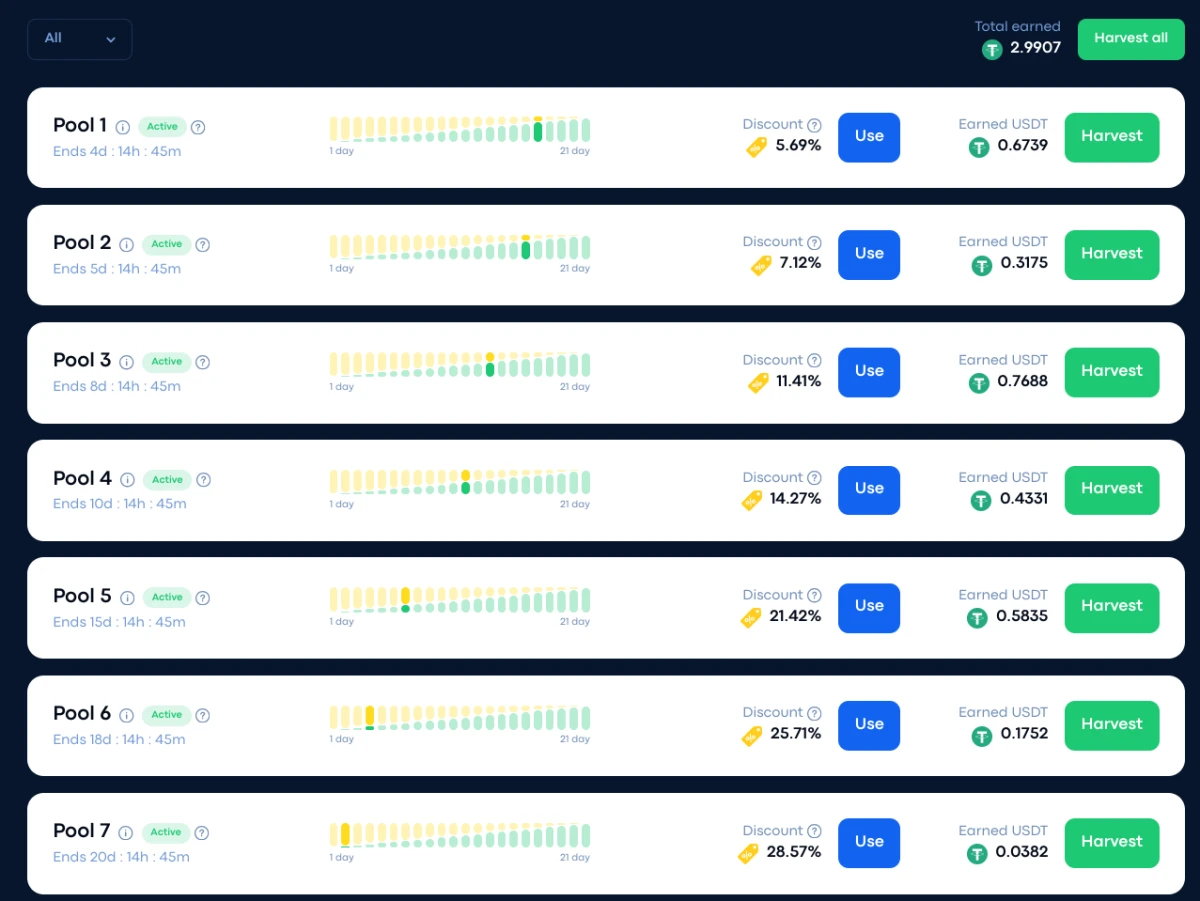Click the help icon beside Pool 2 Active badge

pyautogui.click(x=203, y=245)
